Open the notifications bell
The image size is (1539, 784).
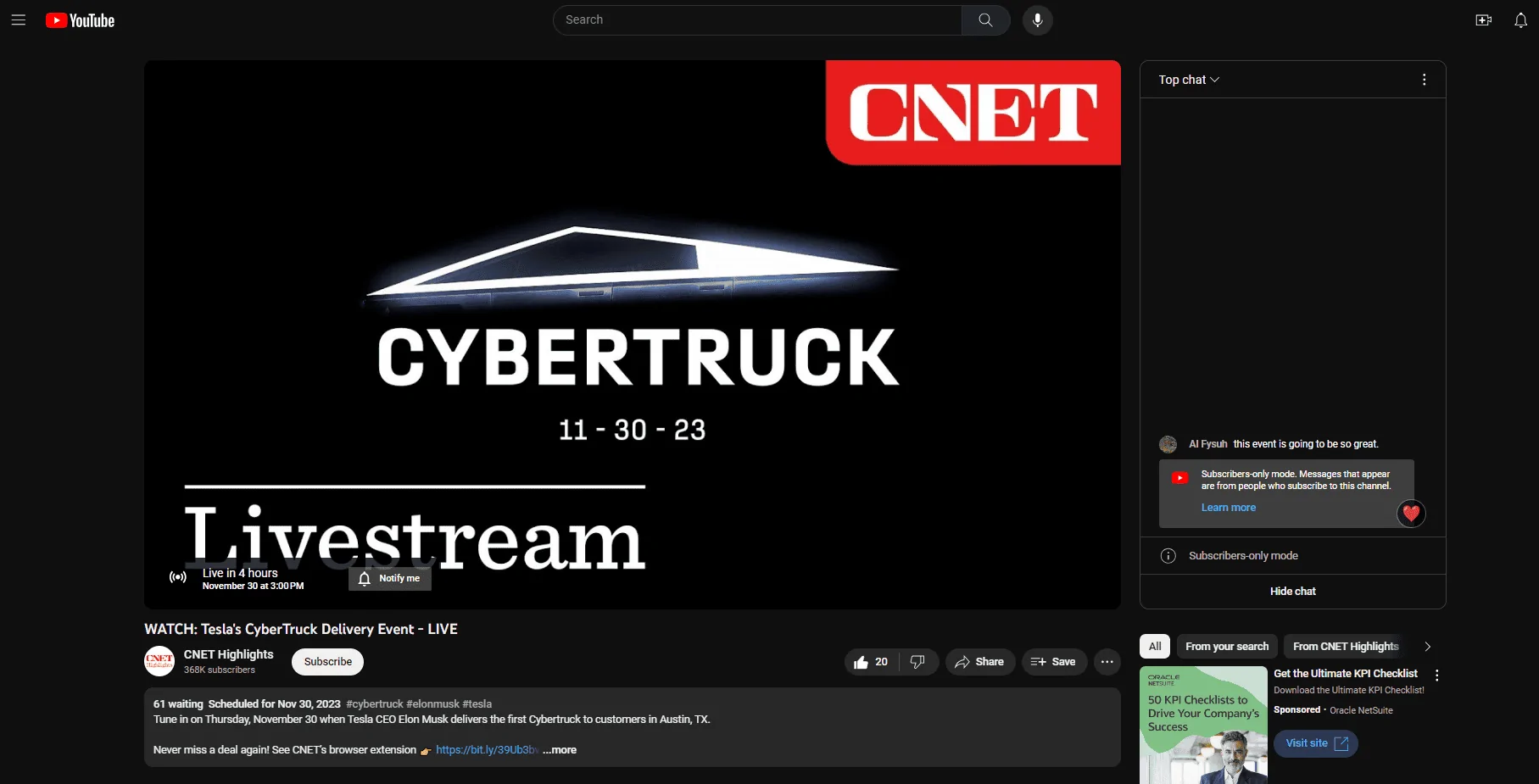(x=1520, y=20)
